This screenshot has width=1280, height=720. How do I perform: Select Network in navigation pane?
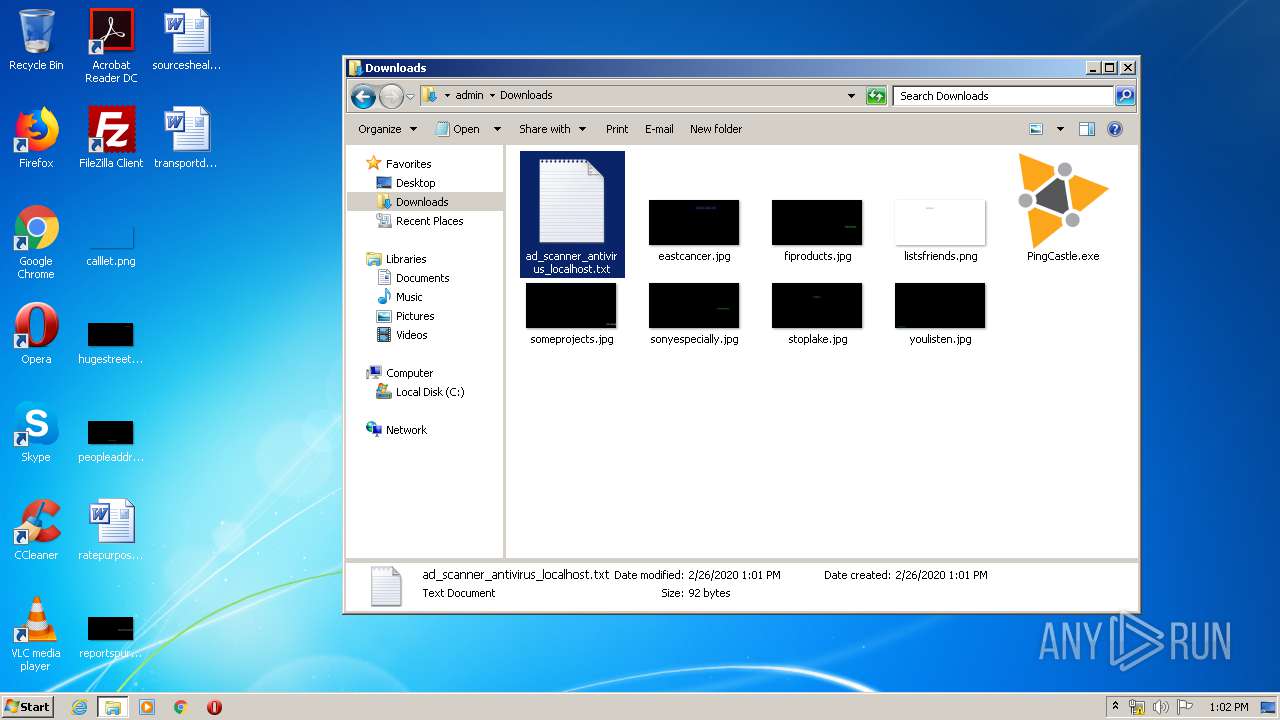[x=406, y=430]
